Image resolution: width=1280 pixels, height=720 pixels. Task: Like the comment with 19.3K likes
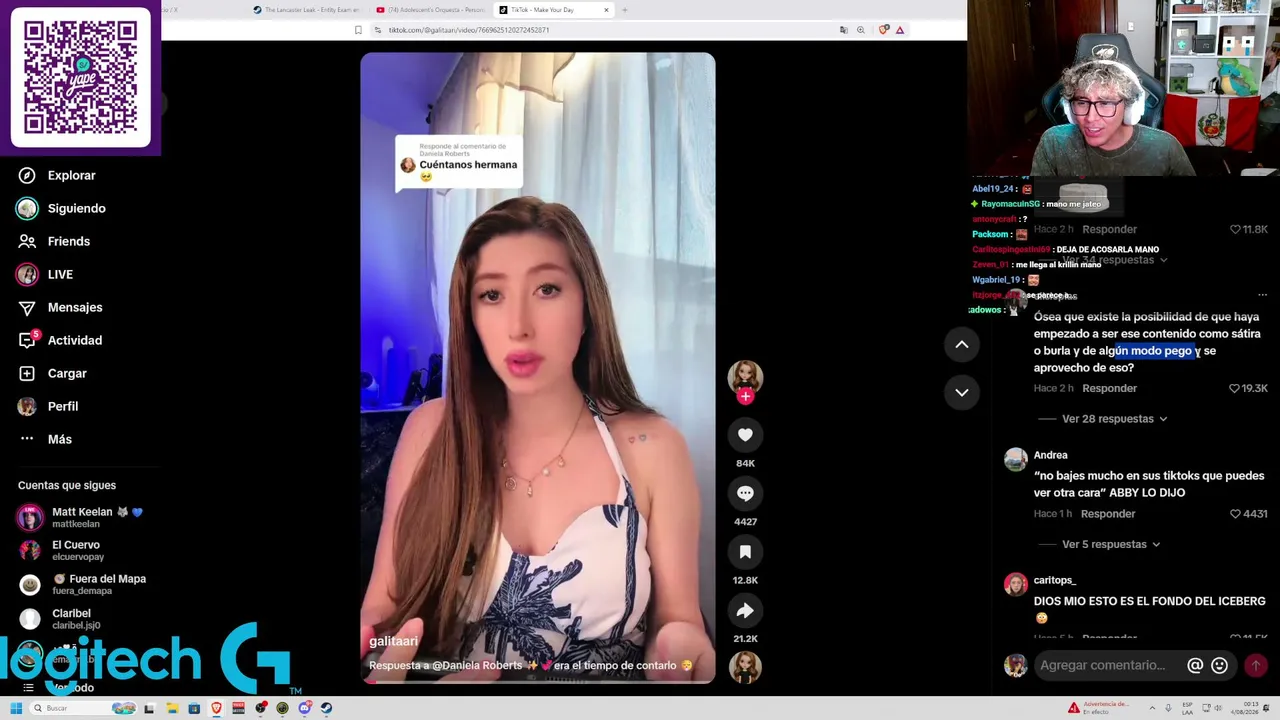click(x=1234, y=388)
